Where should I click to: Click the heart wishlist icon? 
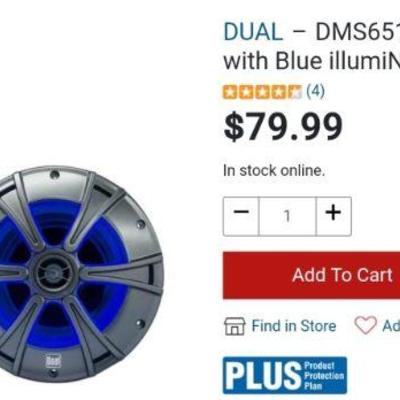pos(365,326)
